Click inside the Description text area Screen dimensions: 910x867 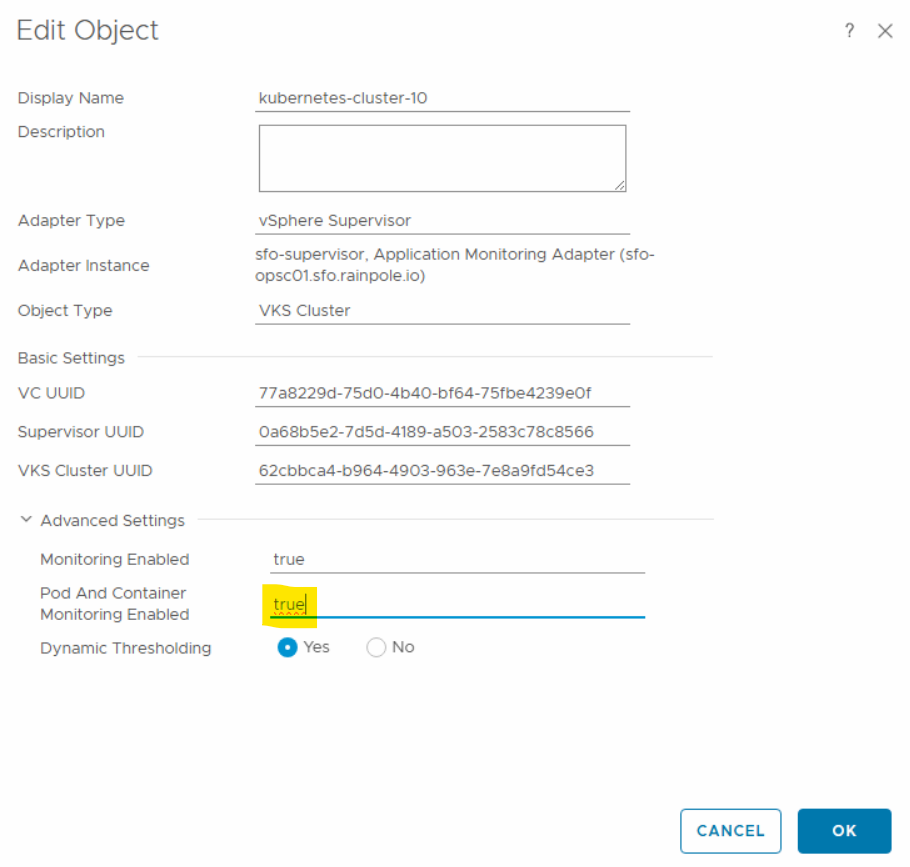442,157
